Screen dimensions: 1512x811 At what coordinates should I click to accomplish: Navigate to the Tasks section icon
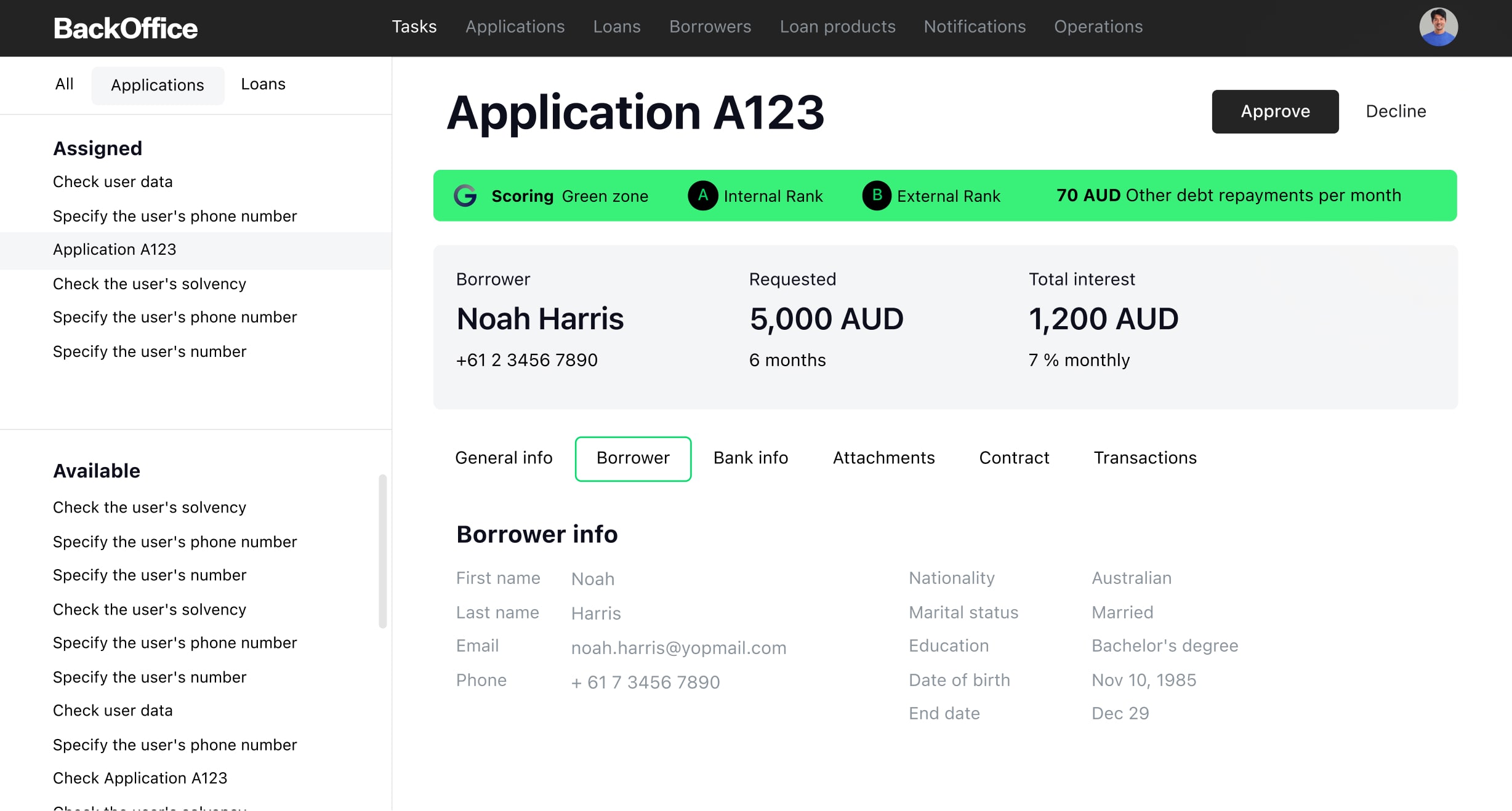(413, 27)
